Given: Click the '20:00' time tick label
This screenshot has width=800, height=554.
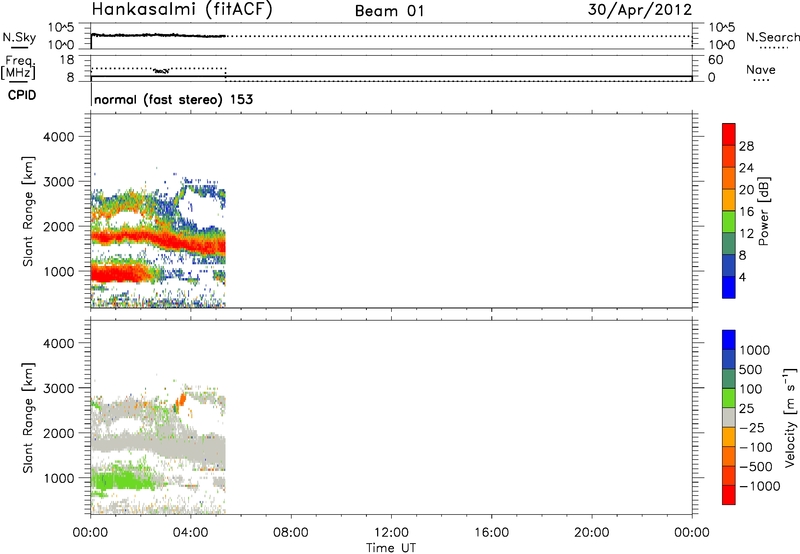Looking at the screenshot, I should 592,533.
